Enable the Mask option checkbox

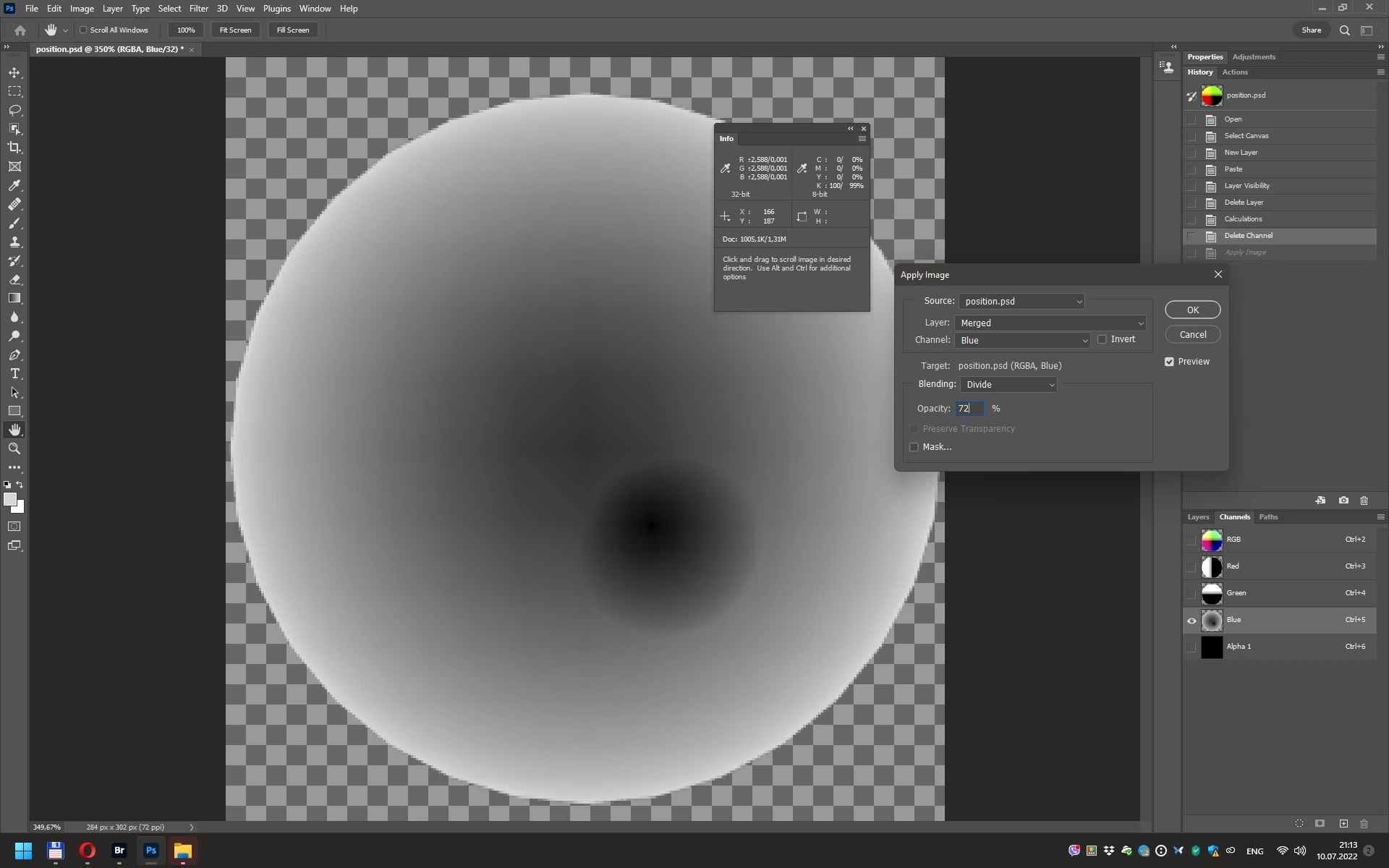(914, 447)
